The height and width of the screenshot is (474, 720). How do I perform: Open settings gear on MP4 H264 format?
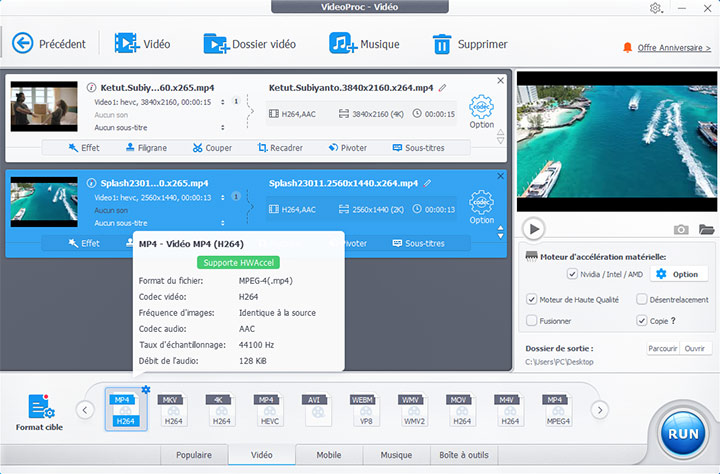click(x=146, y=389)
